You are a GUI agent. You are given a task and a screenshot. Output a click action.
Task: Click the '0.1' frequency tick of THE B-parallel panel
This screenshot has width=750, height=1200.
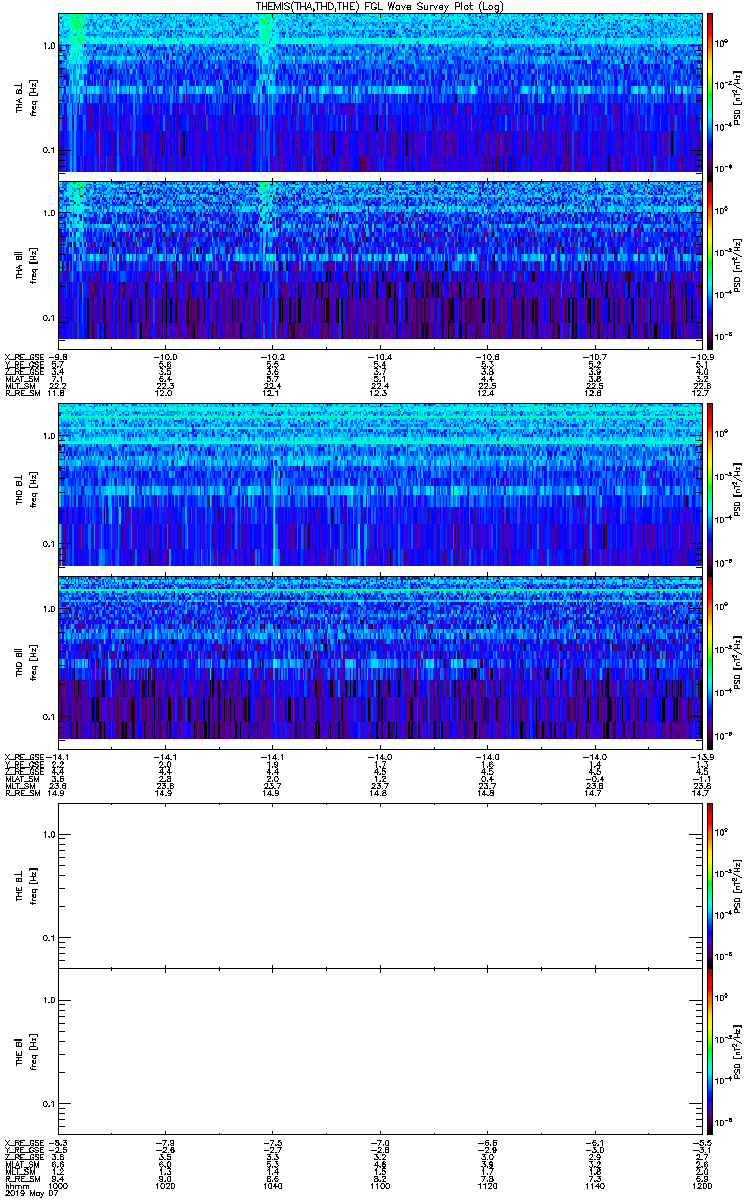click(x=48, y=1104)
